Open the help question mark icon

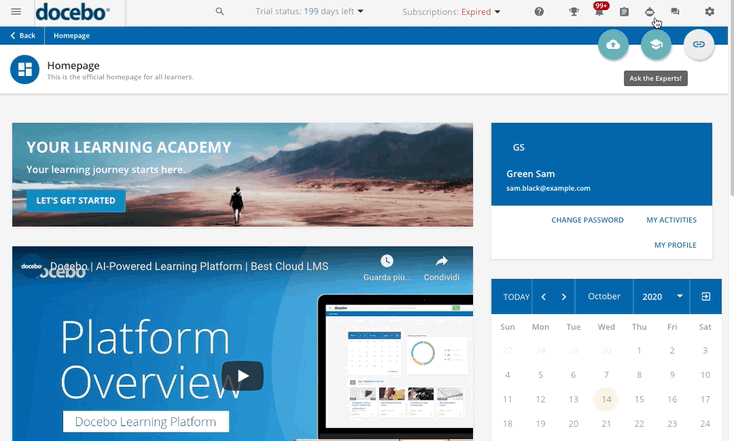click(539, 12)
